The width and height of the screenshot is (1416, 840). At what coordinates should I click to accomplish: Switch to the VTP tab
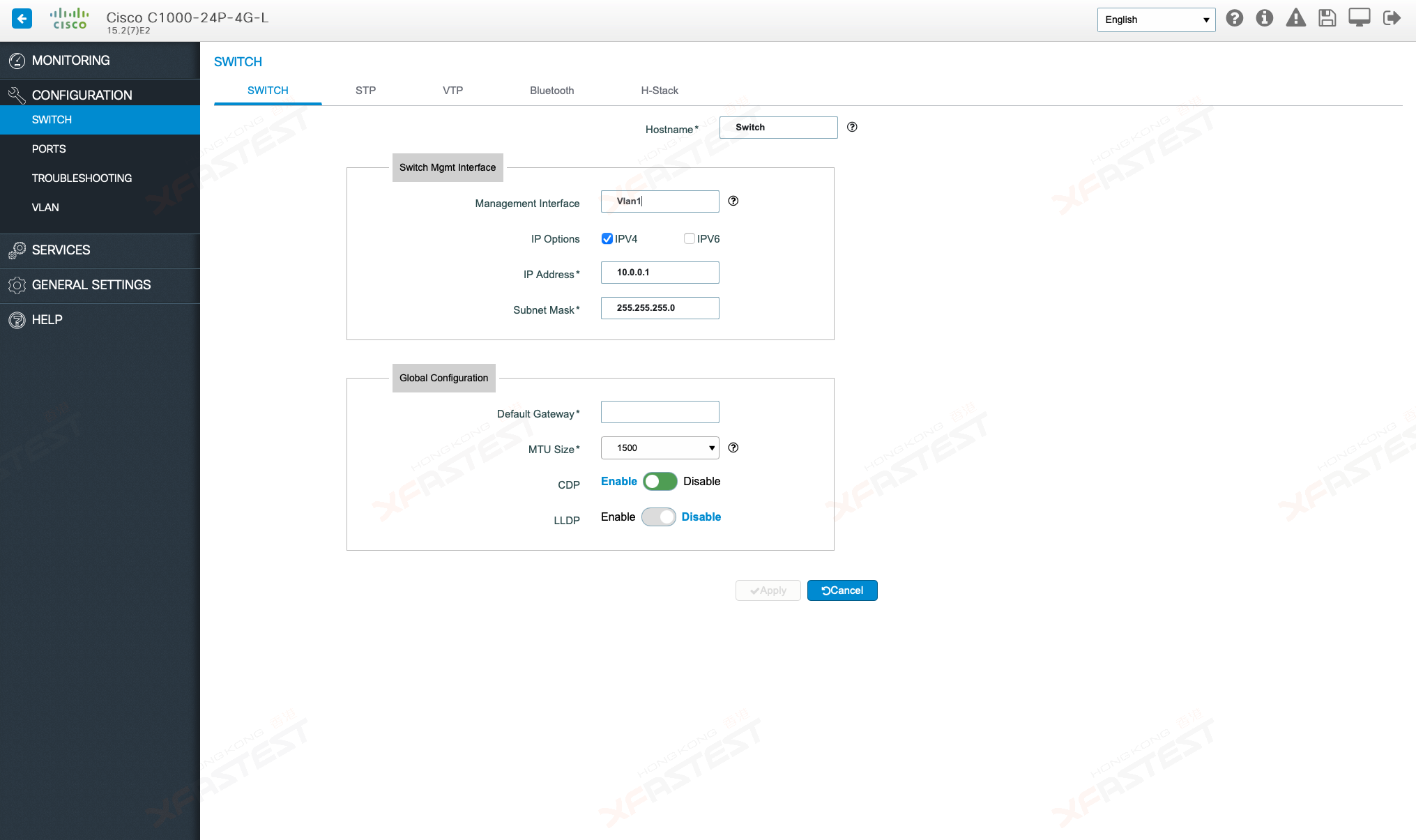(452, 91)
